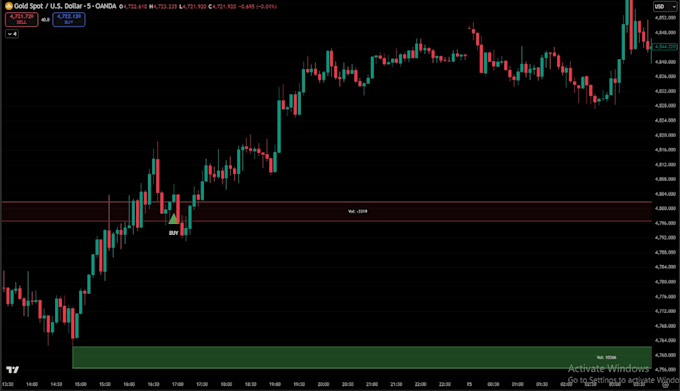The width and height of the screenshot is (680, 391).
Task: Click the 4,800.000 price axis label
Action: coord(665,209)
